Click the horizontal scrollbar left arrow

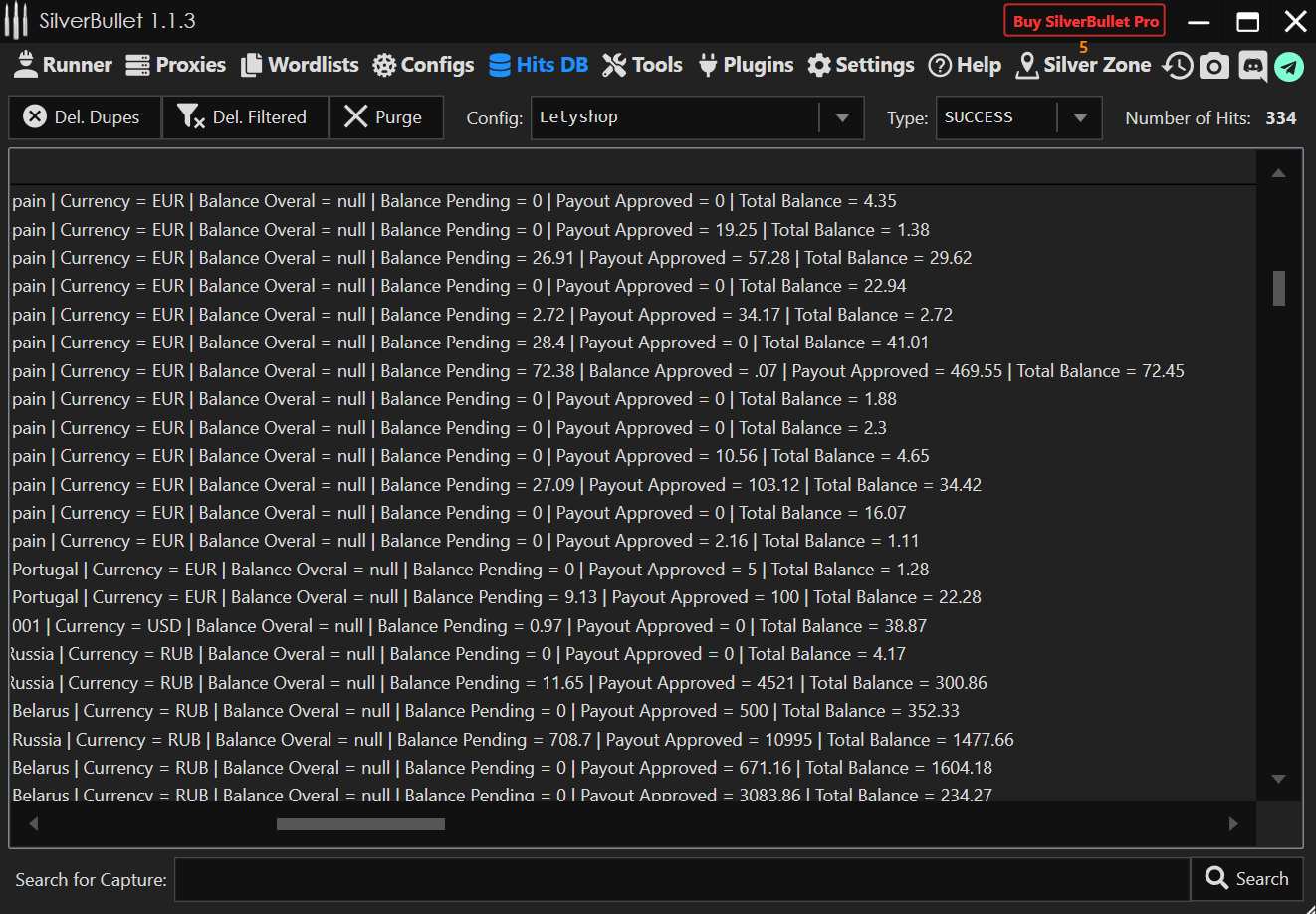[33, 823]
